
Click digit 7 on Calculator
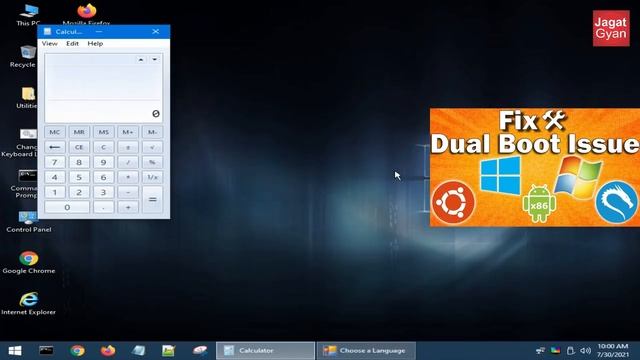(x=55, y=162)
